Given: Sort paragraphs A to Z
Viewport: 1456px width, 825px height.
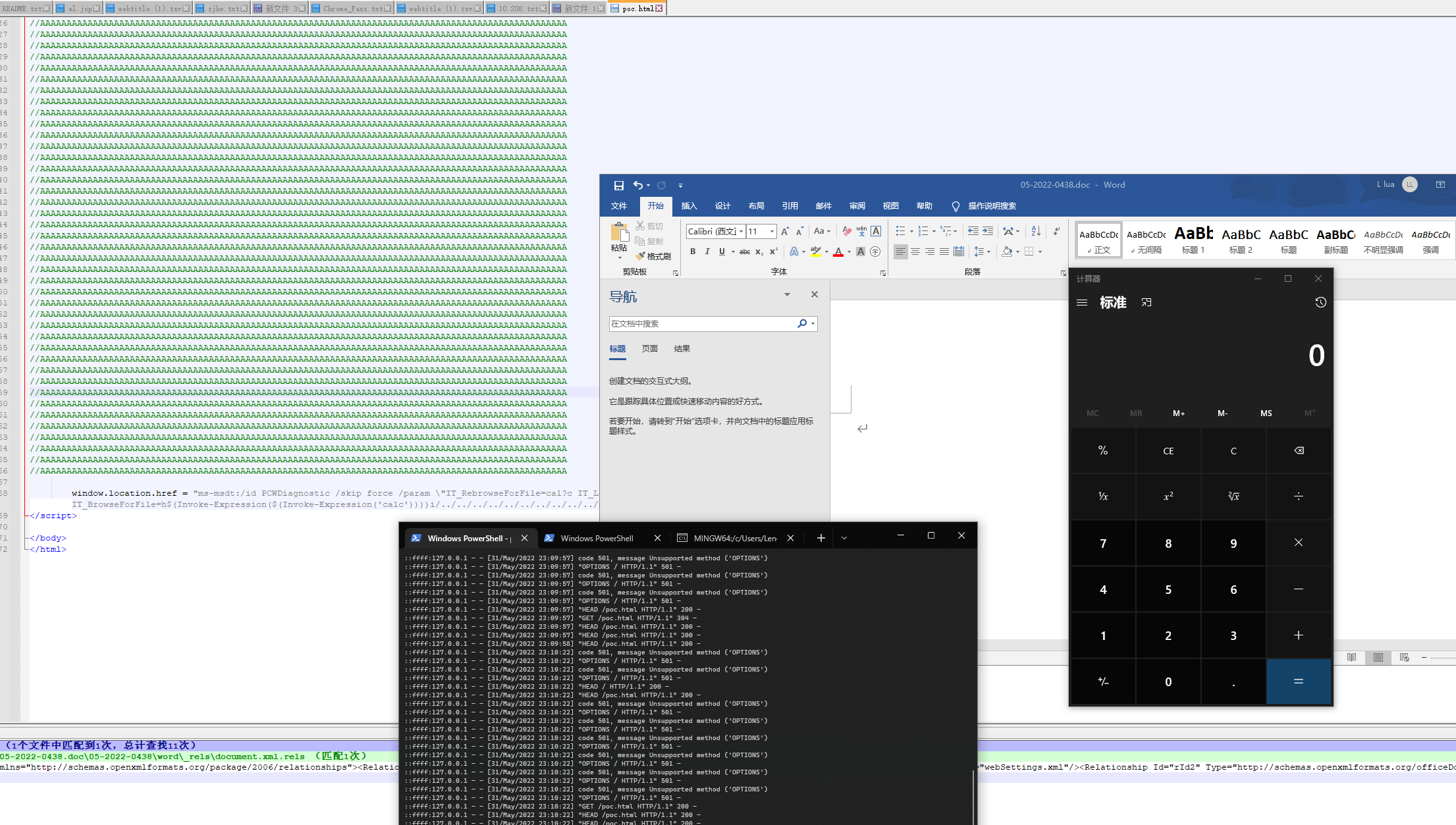Looking at the screenshot, I should pos(1036,231).
